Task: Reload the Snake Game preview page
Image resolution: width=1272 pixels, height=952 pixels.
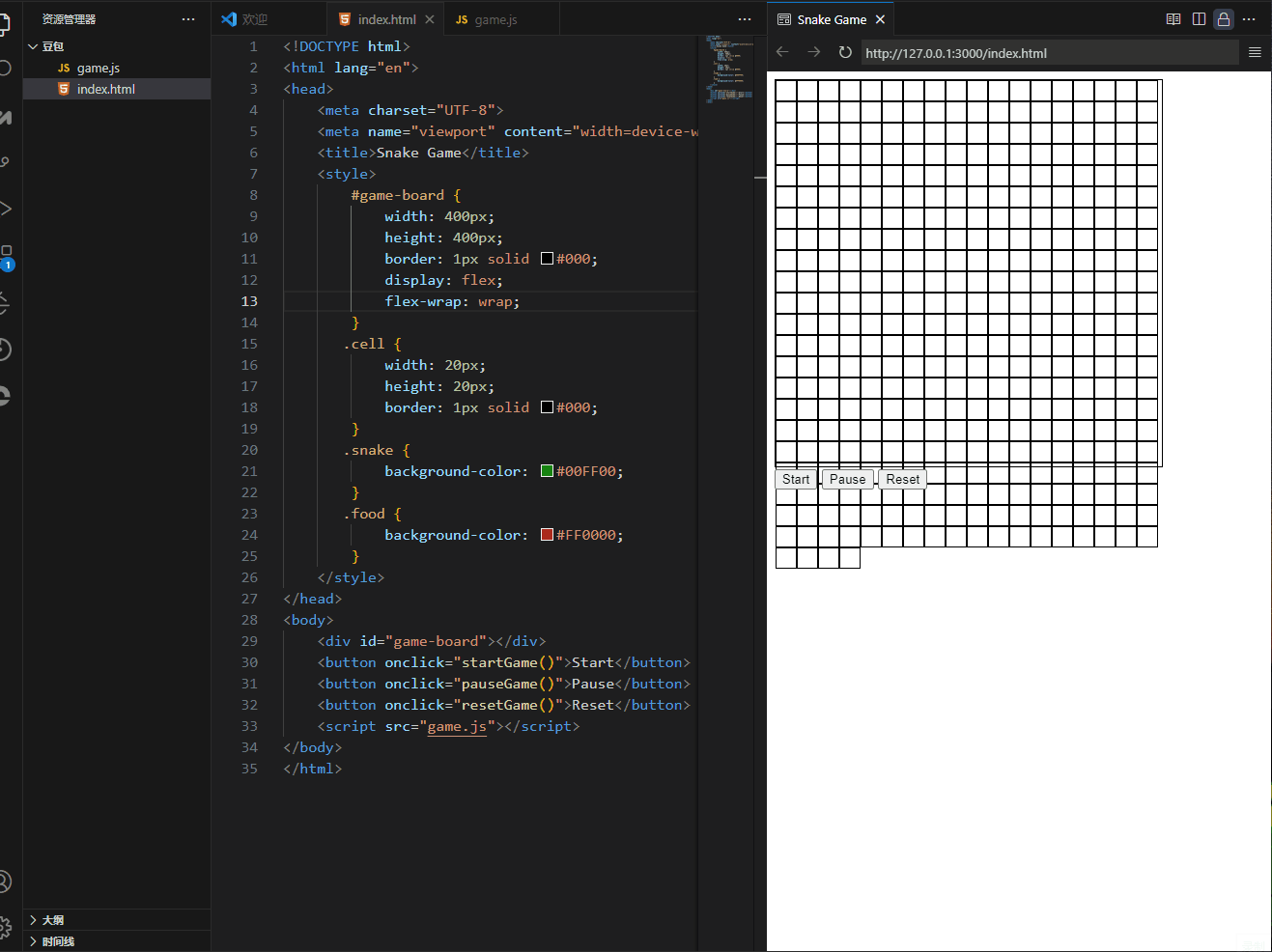Action: 845,52
